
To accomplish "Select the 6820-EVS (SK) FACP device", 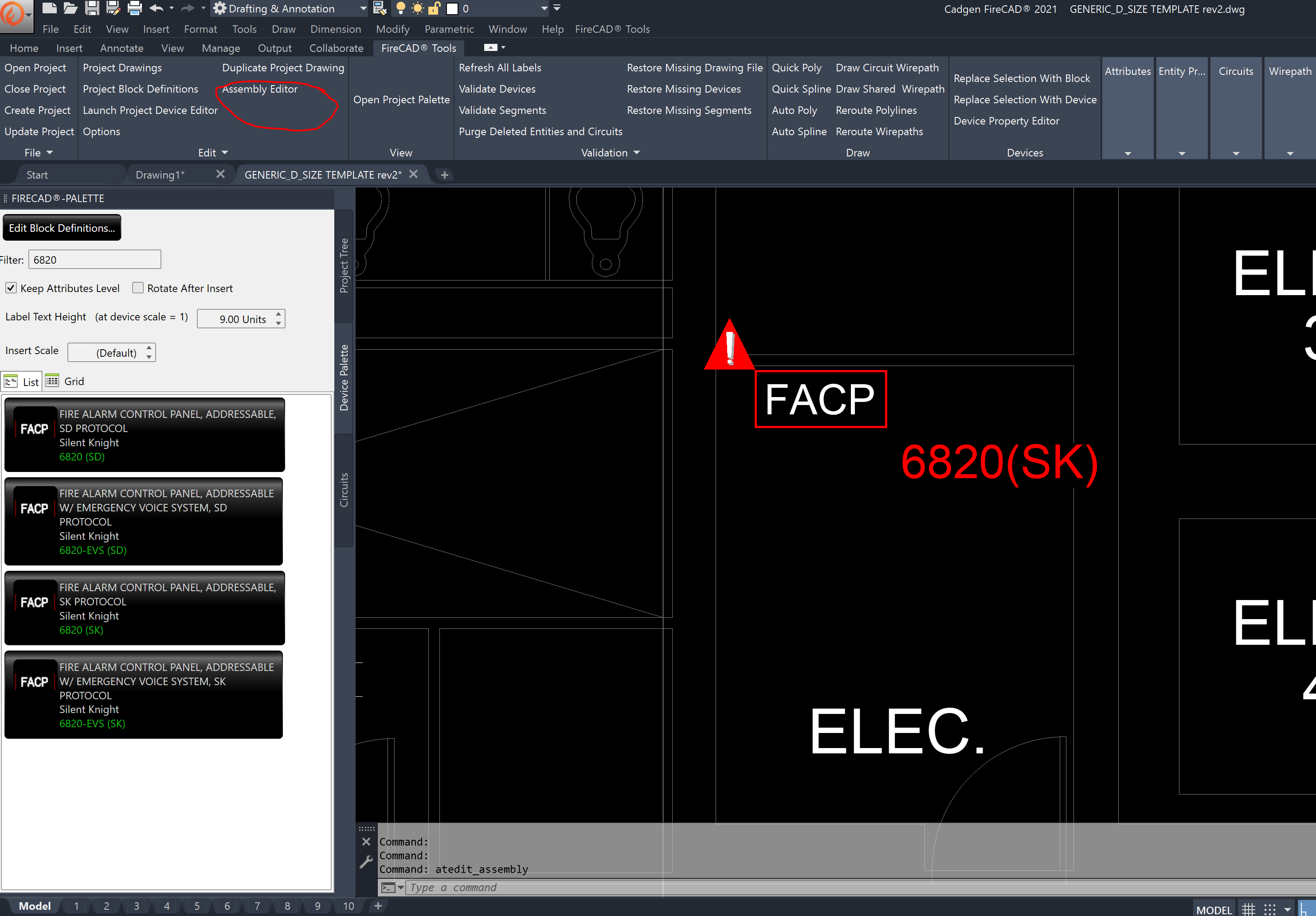I will point(143,695).
